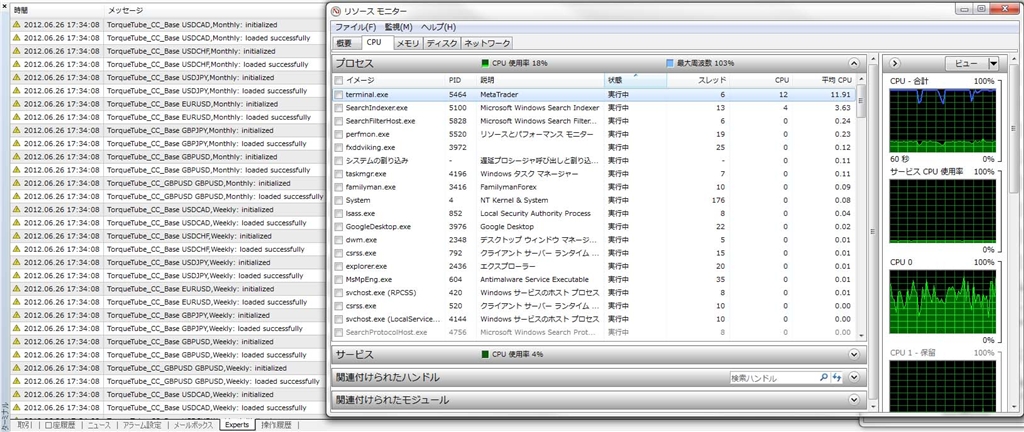Open the ファイル(F) menu
The image size is (1024, 432).
pos(356,27)
